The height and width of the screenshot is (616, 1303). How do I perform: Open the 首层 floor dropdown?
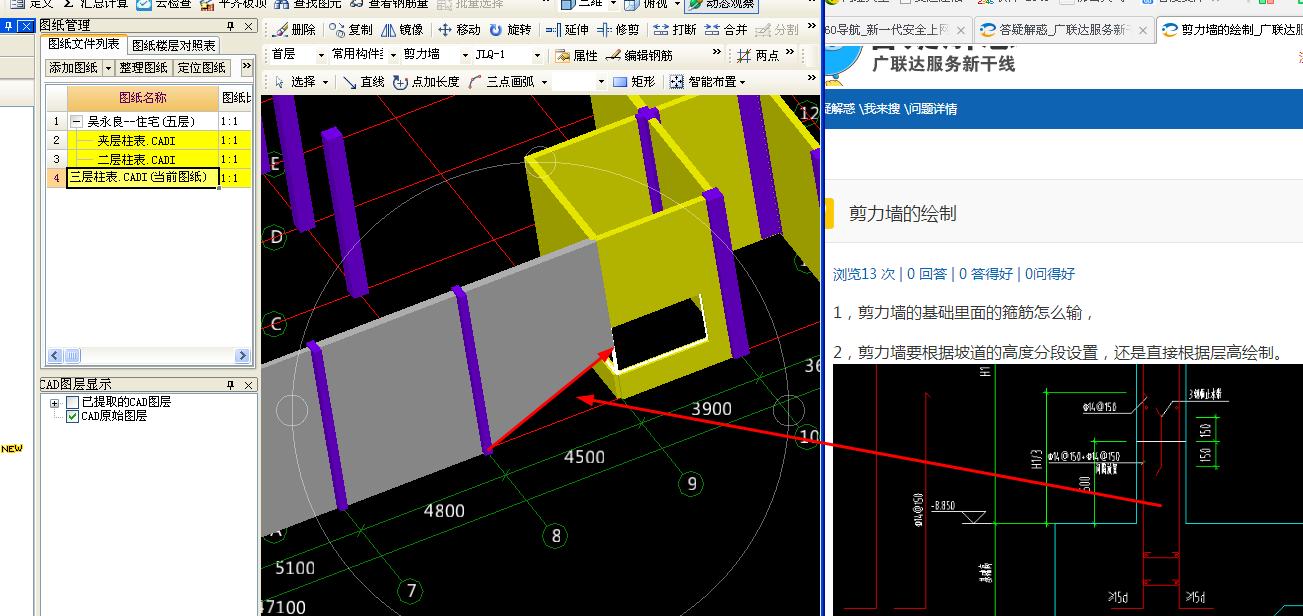(x=321, y=56)
